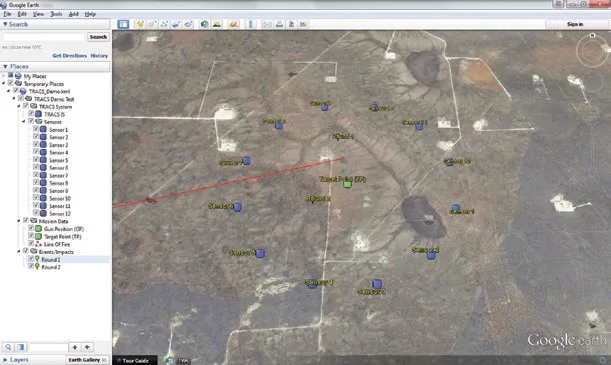Click the search input field

43,37
